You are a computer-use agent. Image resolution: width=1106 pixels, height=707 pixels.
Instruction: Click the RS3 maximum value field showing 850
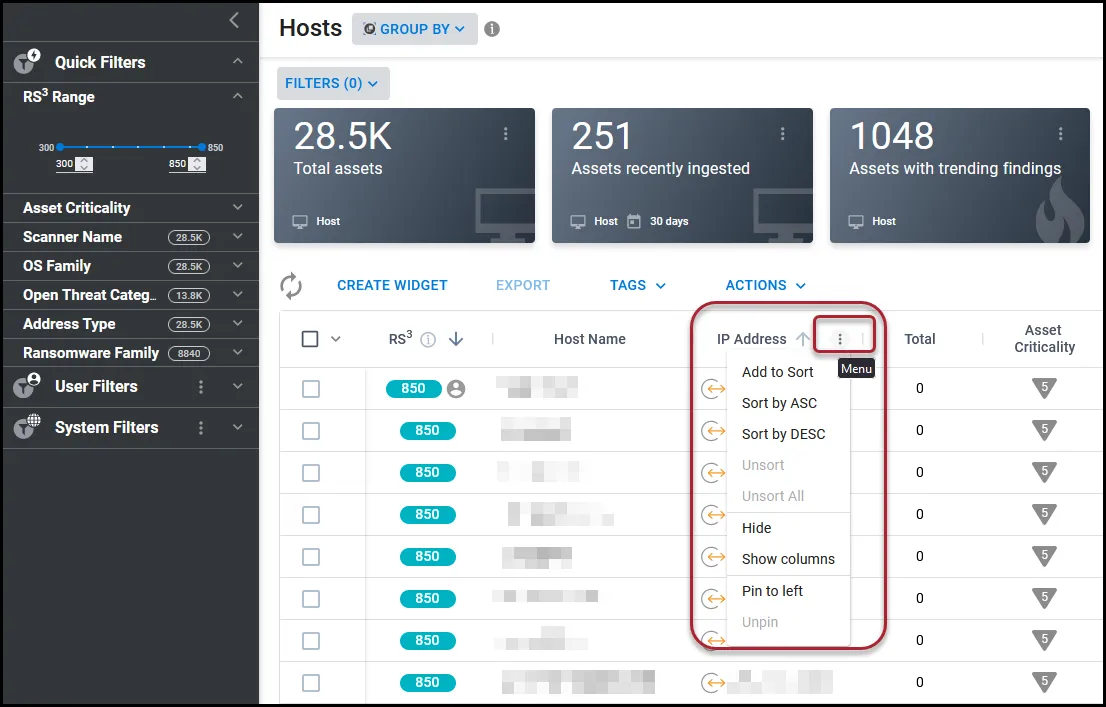tap(187, 164)
